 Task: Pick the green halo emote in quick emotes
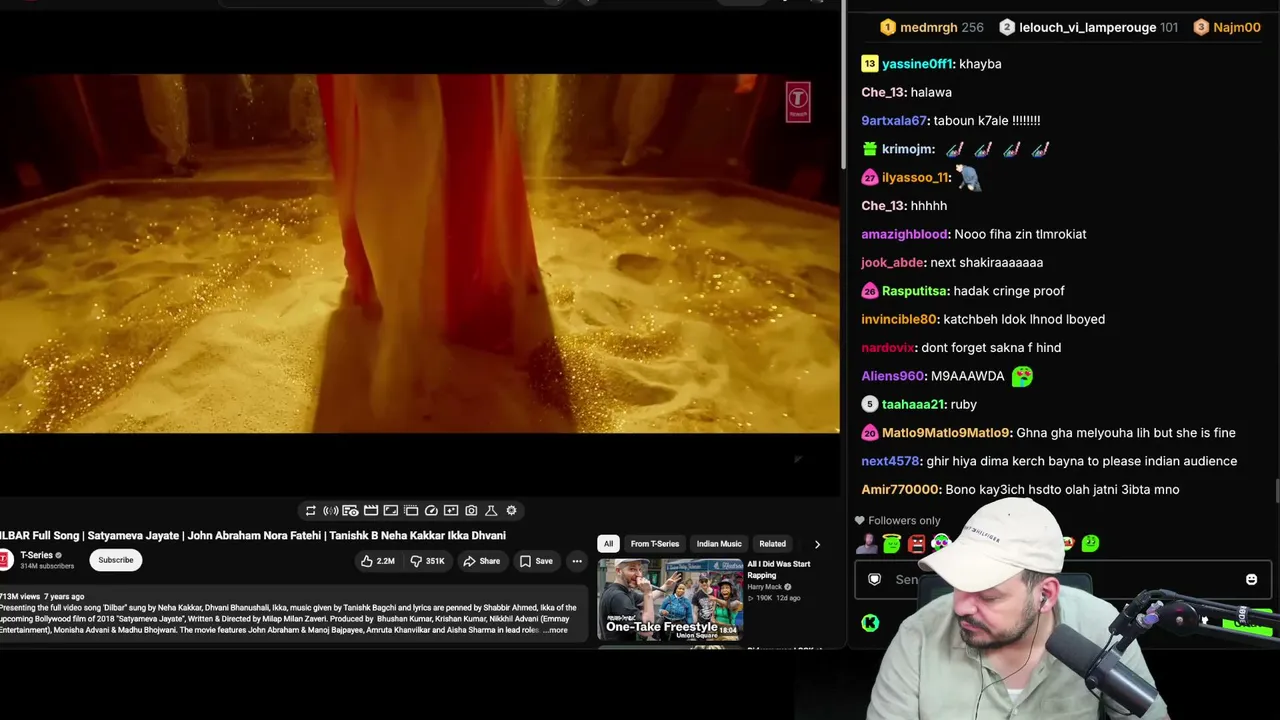click(x=891, y=544)
